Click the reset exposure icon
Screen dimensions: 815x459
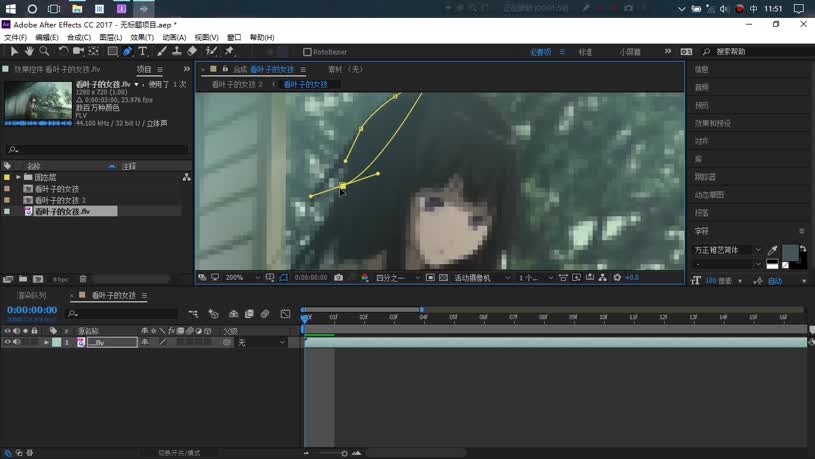(617, 278)
